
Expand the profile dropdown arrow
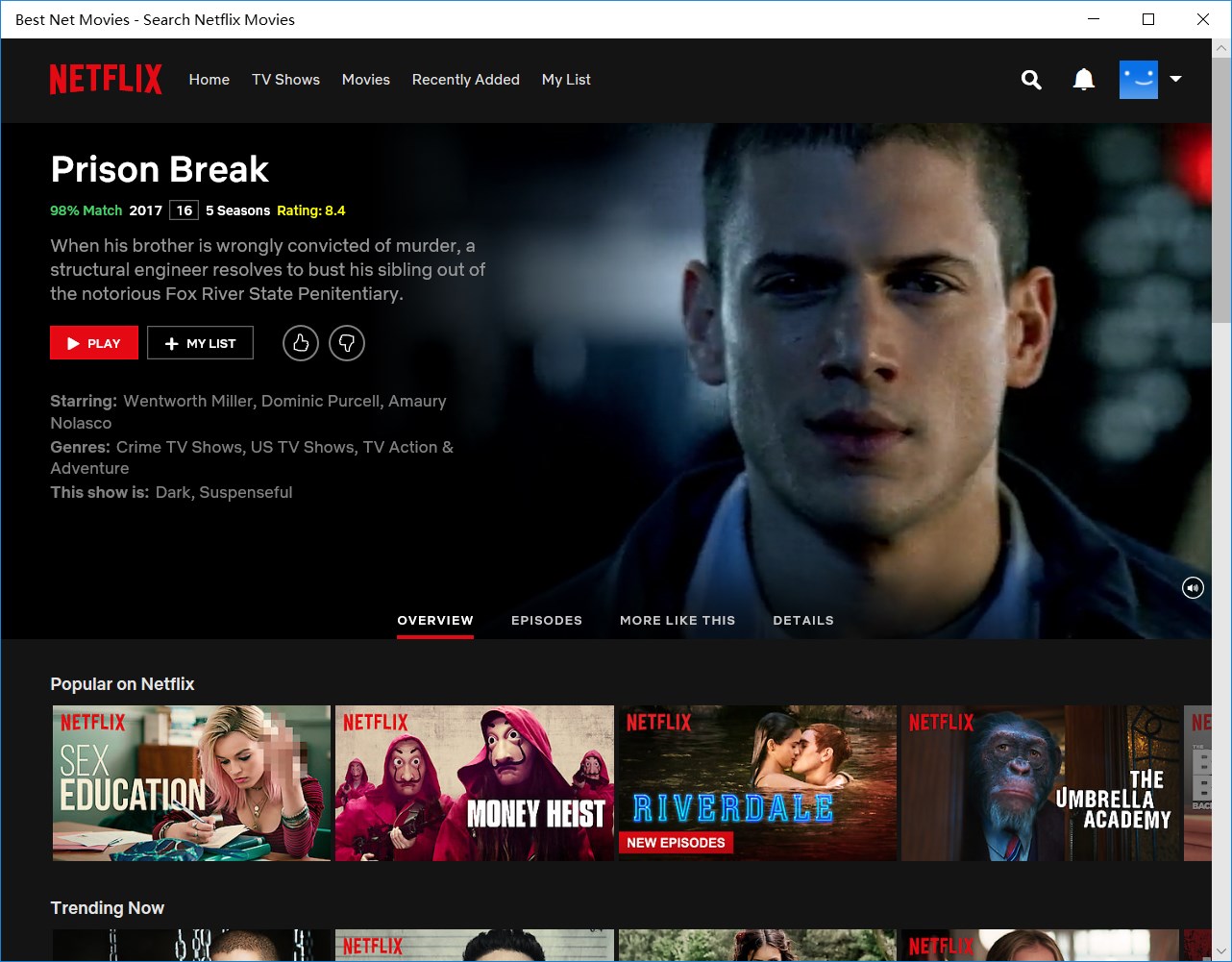tap(1174, 80)
